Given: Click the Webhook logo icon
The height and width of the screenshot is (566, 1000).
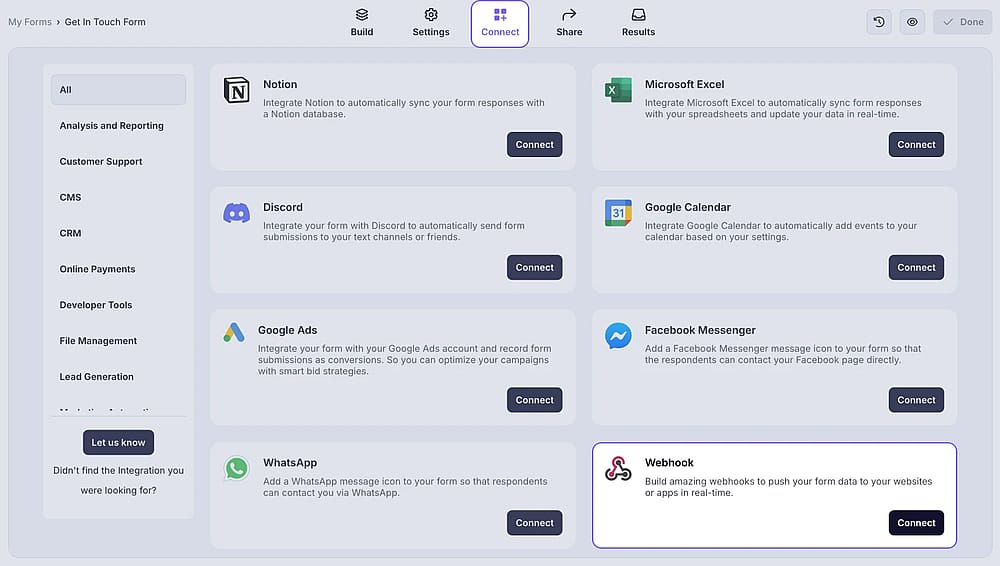Looking at the screenshot, I should click(x=618, y=468).
